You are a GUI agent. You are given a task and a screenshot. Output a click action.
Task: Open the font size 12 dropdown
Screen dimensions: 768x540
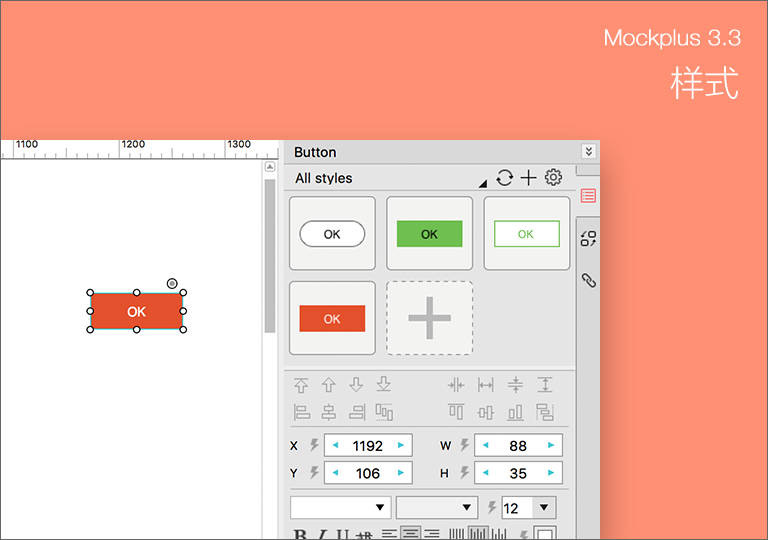click(543, 507)
